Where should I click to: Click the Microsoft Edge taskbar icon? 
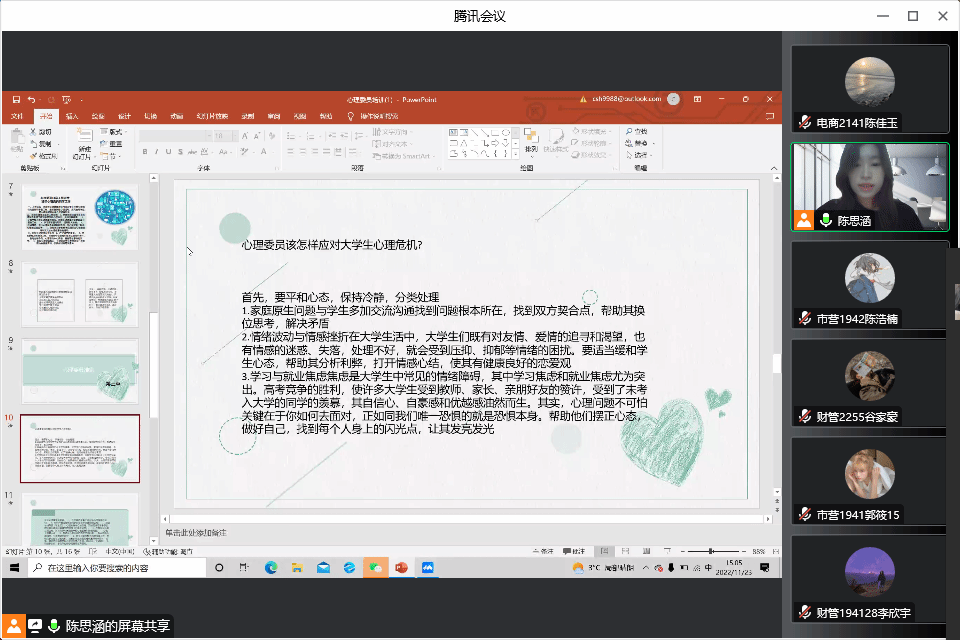point(270,567)
